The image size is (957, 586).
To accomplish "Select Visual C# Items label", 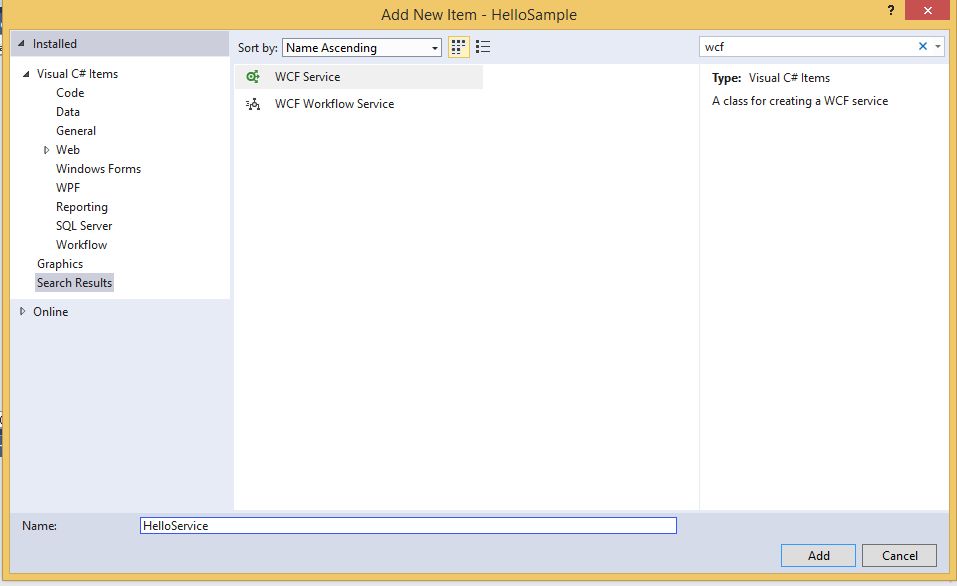I will [78, 74].
